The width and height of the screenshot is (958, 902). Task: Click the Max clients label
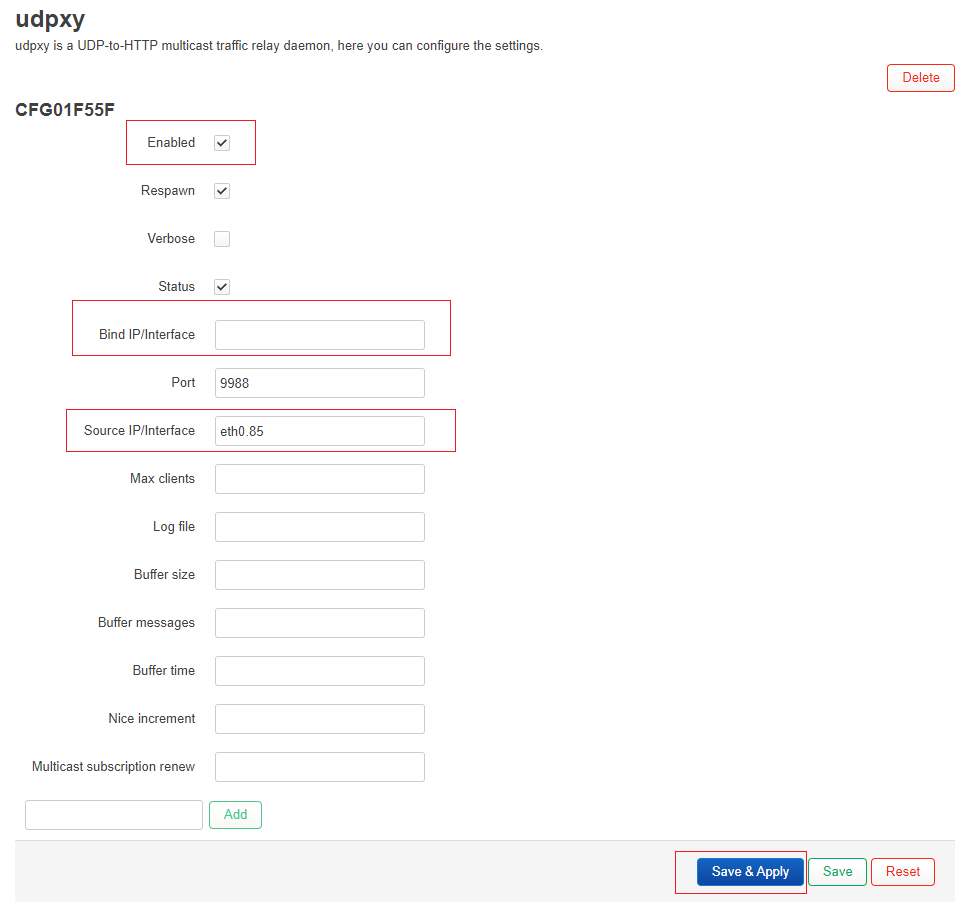coord(163,478)
